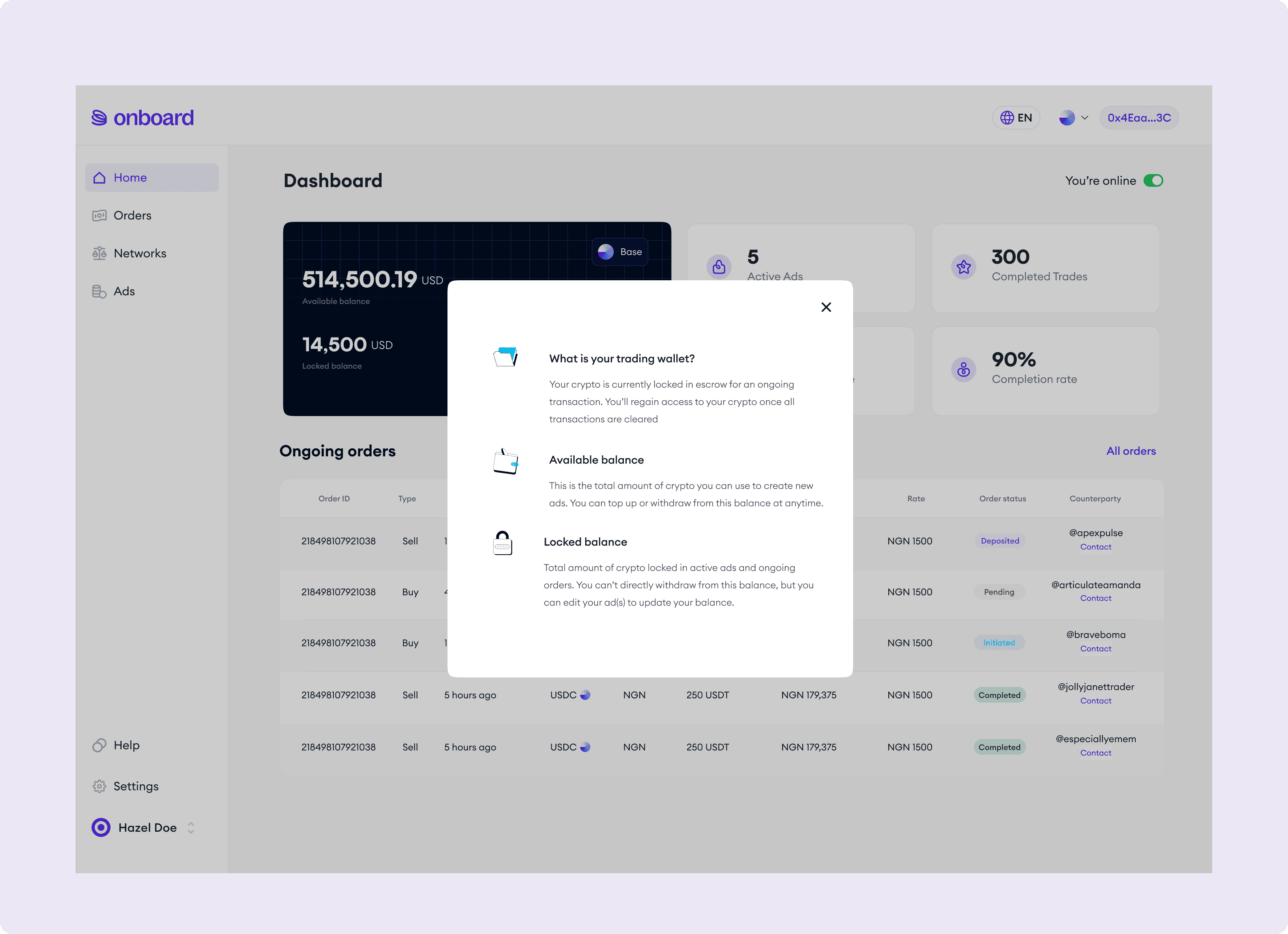The width and height of the screenshot is (1288, 934).
Task: Click the onboard logo
Action: click(142, 118)
